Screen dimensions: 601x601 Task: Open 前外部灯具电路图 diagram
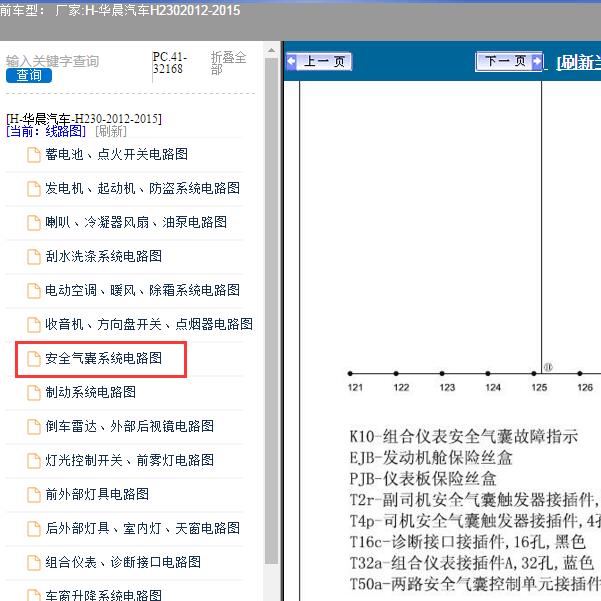pyautogui.click(x=97, y=494)
